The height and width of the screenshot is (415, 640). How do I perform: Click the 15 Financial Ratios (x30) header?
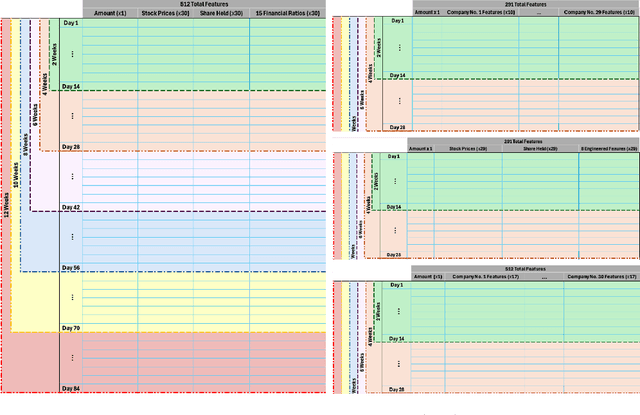coord(287,14)
